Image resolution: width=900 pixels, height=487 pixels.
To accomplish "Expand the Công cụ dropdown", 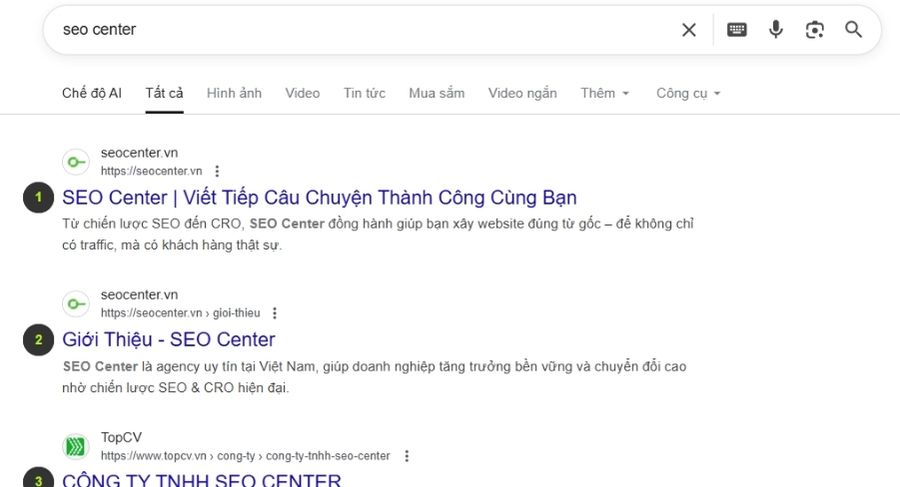I will point(688,93).
